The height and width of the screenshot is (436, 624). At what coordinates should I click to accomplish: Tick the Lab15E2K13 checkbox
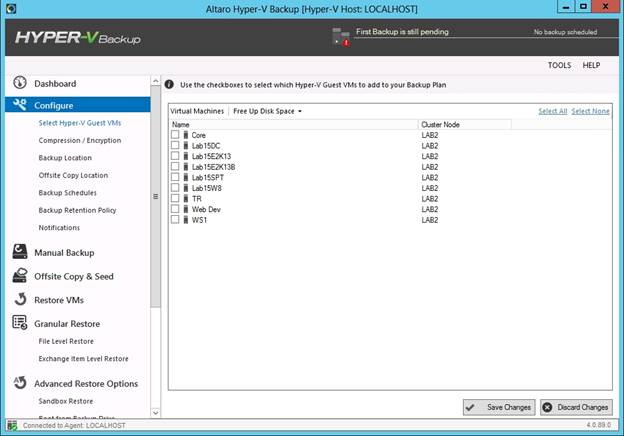coord(175,156)
